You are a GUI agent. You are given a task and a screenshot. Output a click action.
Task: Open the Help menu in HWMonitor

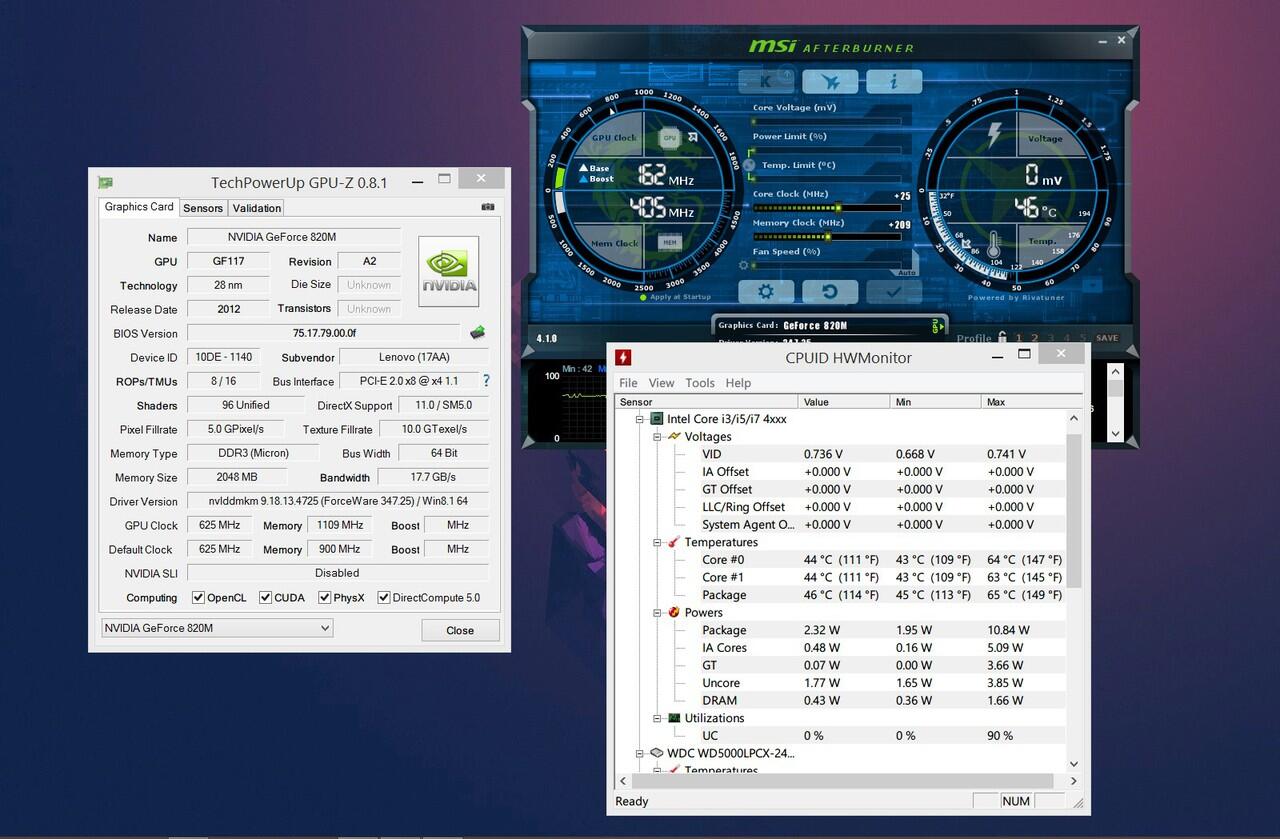click(738, 383)
